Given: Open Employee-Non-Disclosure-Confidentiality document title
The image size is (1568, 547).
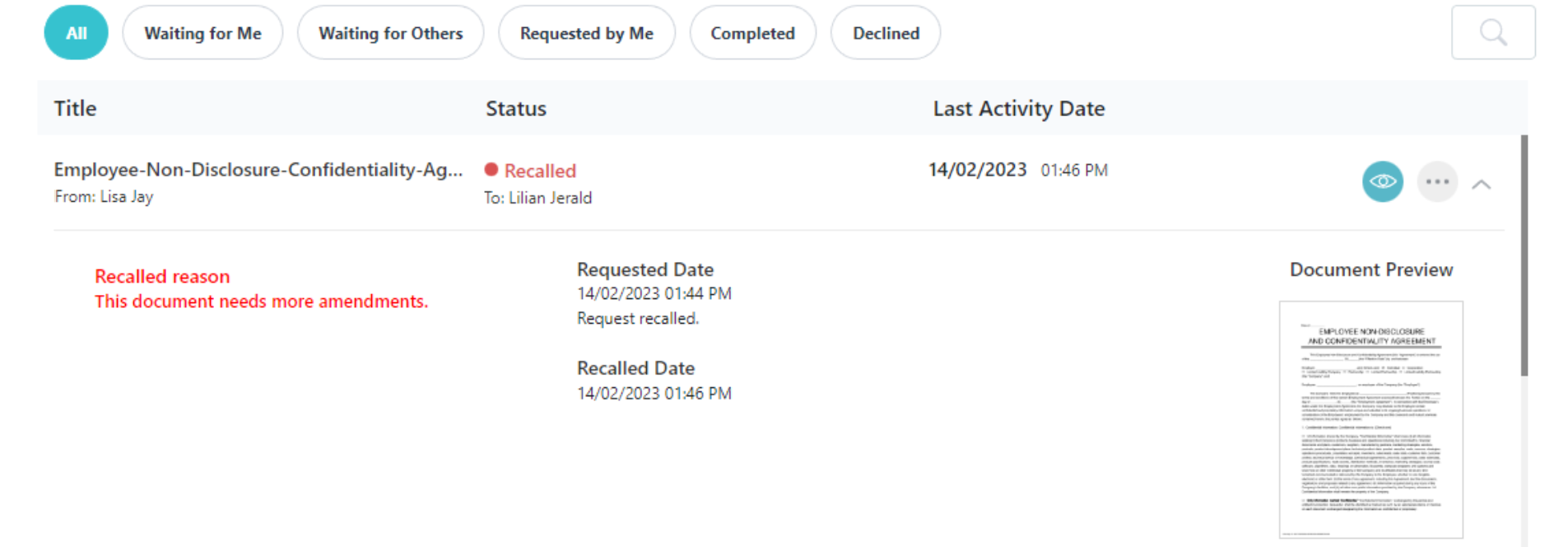Looking at the screenshot, I should click(258, 170).
